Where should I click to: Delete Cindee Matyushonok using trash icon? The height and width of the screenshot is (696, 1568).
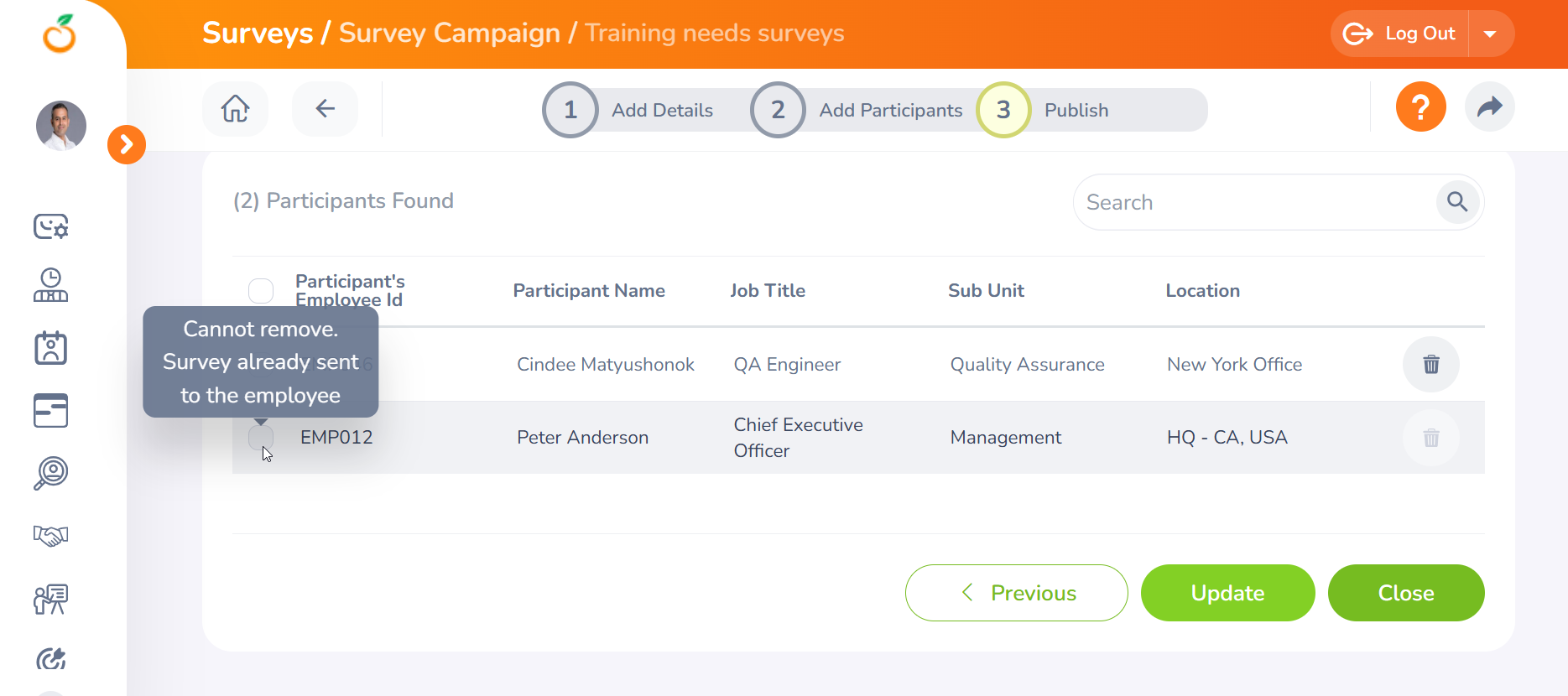[1430, 365]
